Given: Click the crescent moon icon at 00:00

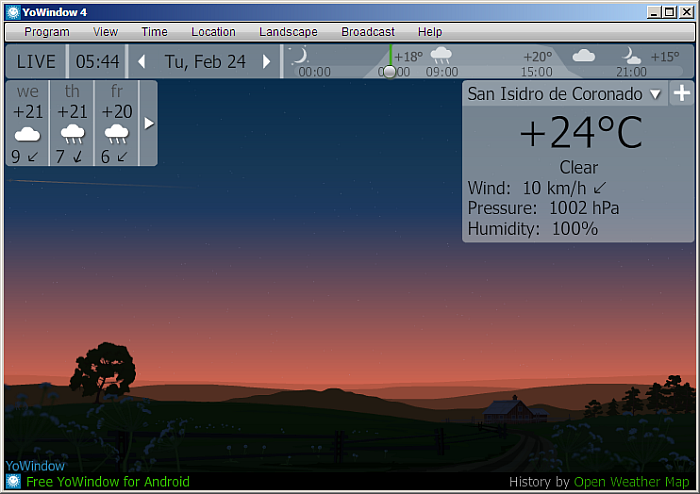Looking at the screenshot, I should click(300, 56).
